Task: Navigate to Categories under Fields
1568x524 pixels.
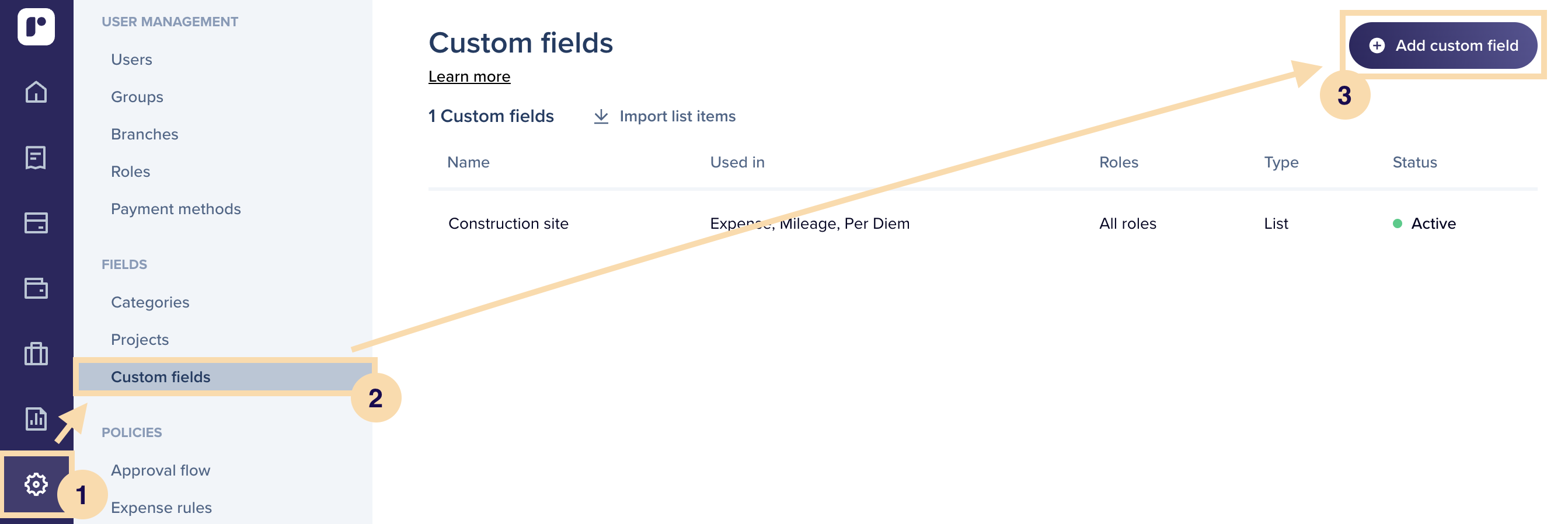Action: tap(151, 302)
